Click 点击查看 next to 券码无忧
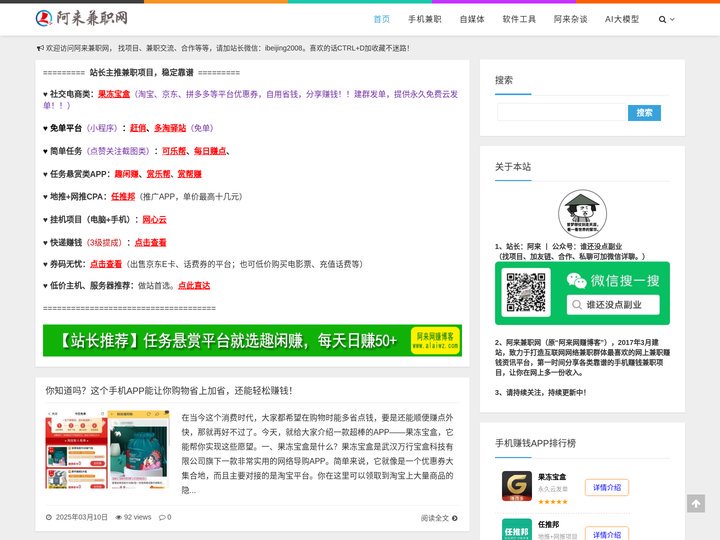The image size is (720, 540). click(x=106, y=264)
